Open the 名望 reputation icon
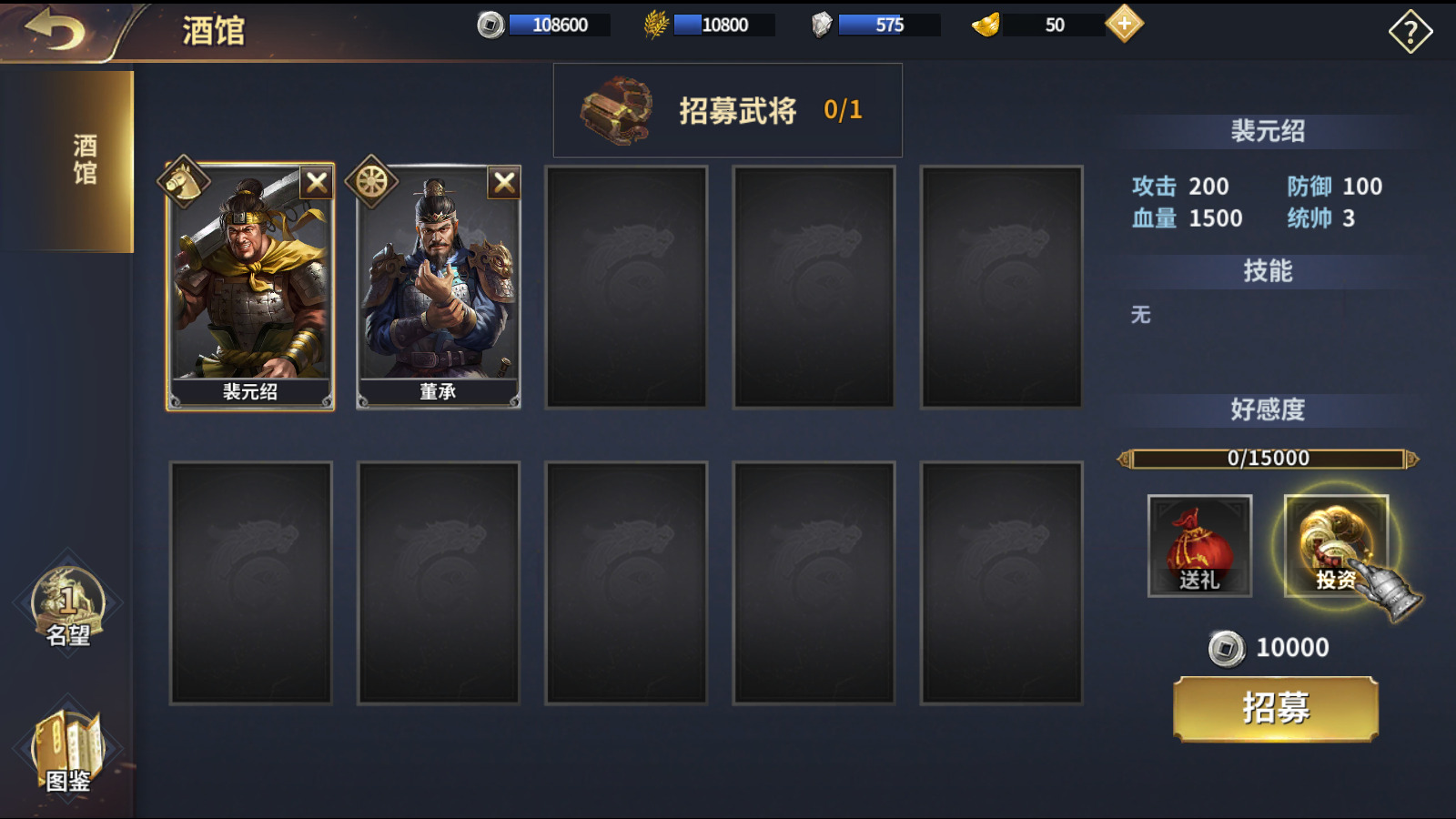Viewport: 1456px width, 819px height. 68,606
